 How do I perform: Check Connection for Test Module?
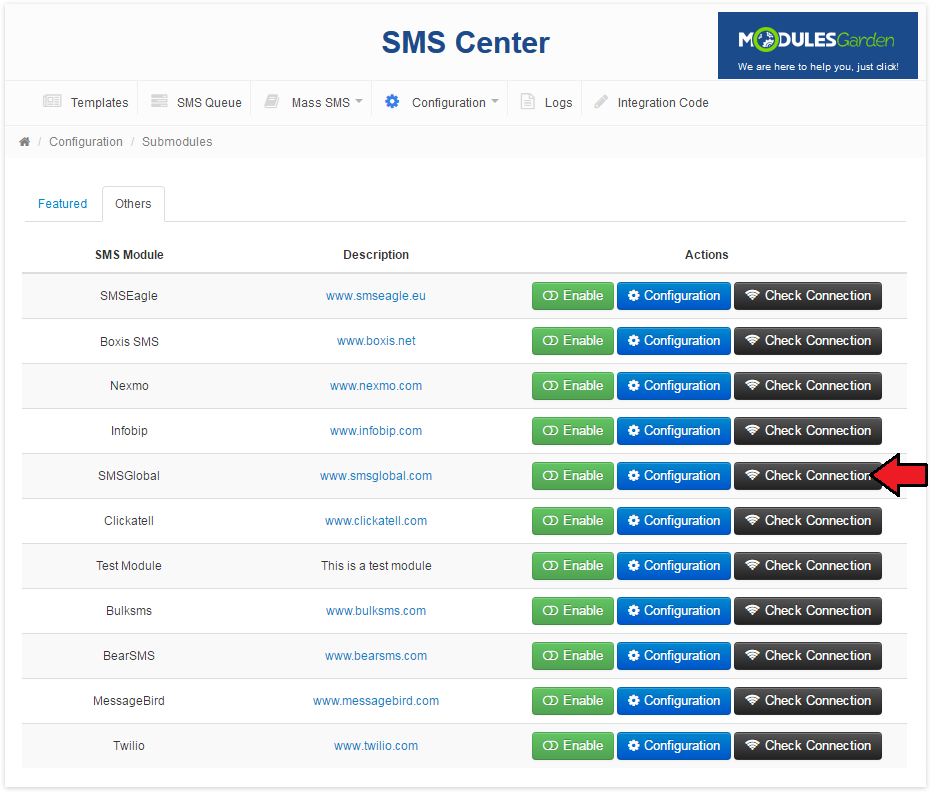point(808,566)
